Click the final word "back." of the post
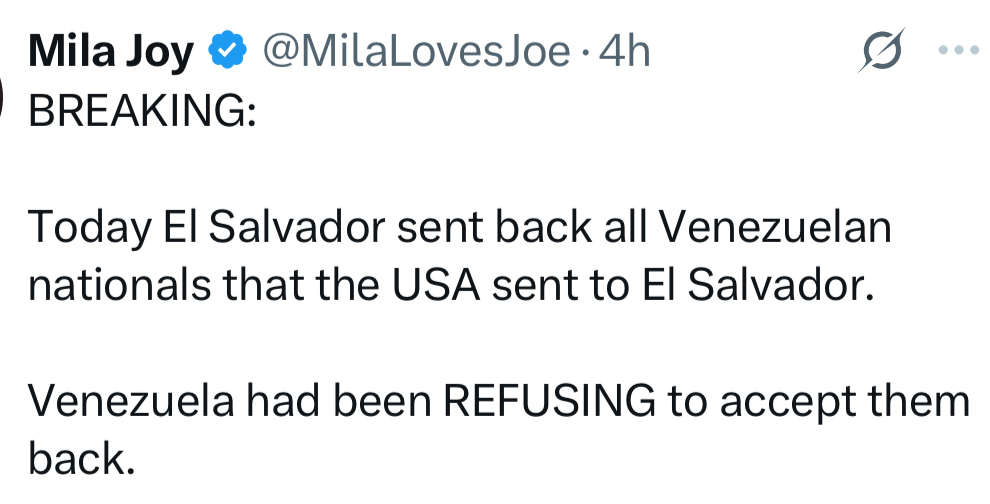 click(x=80, y=460)
